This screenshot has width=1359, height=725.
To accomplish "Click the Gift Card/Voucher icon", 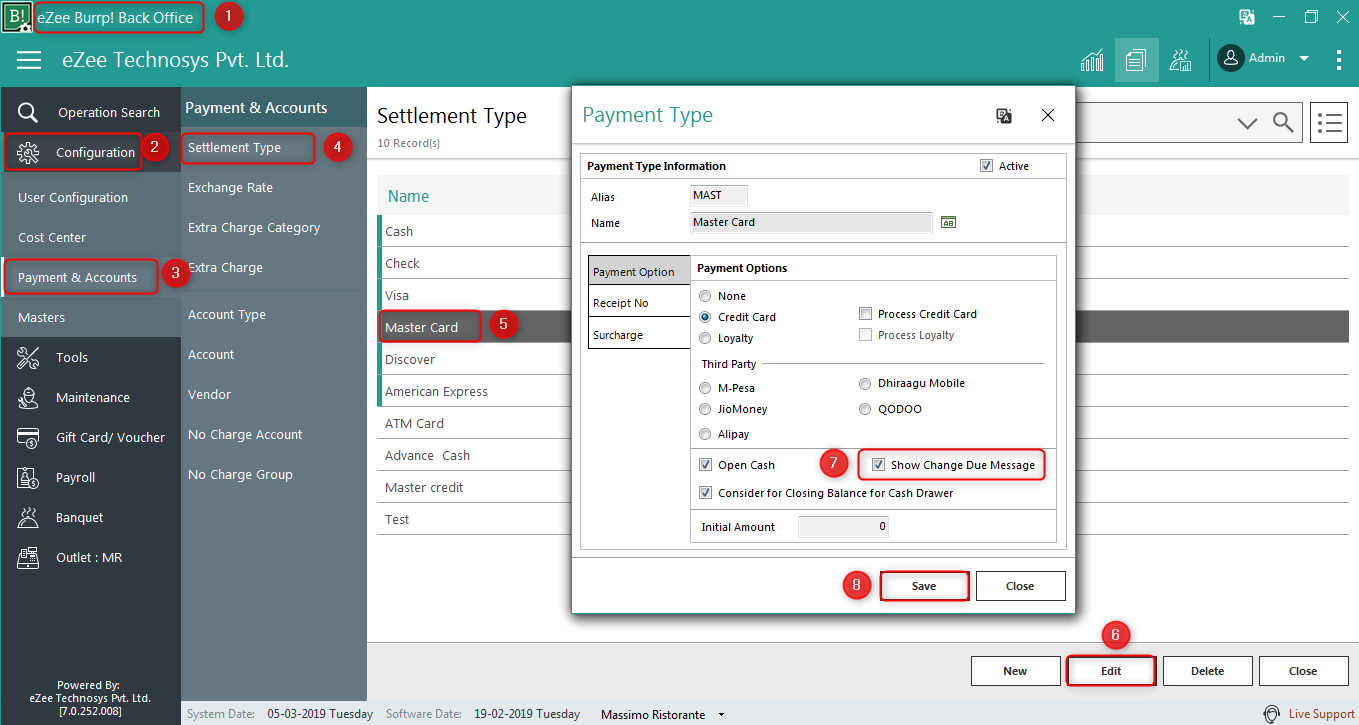I will (x=28, y=437).
